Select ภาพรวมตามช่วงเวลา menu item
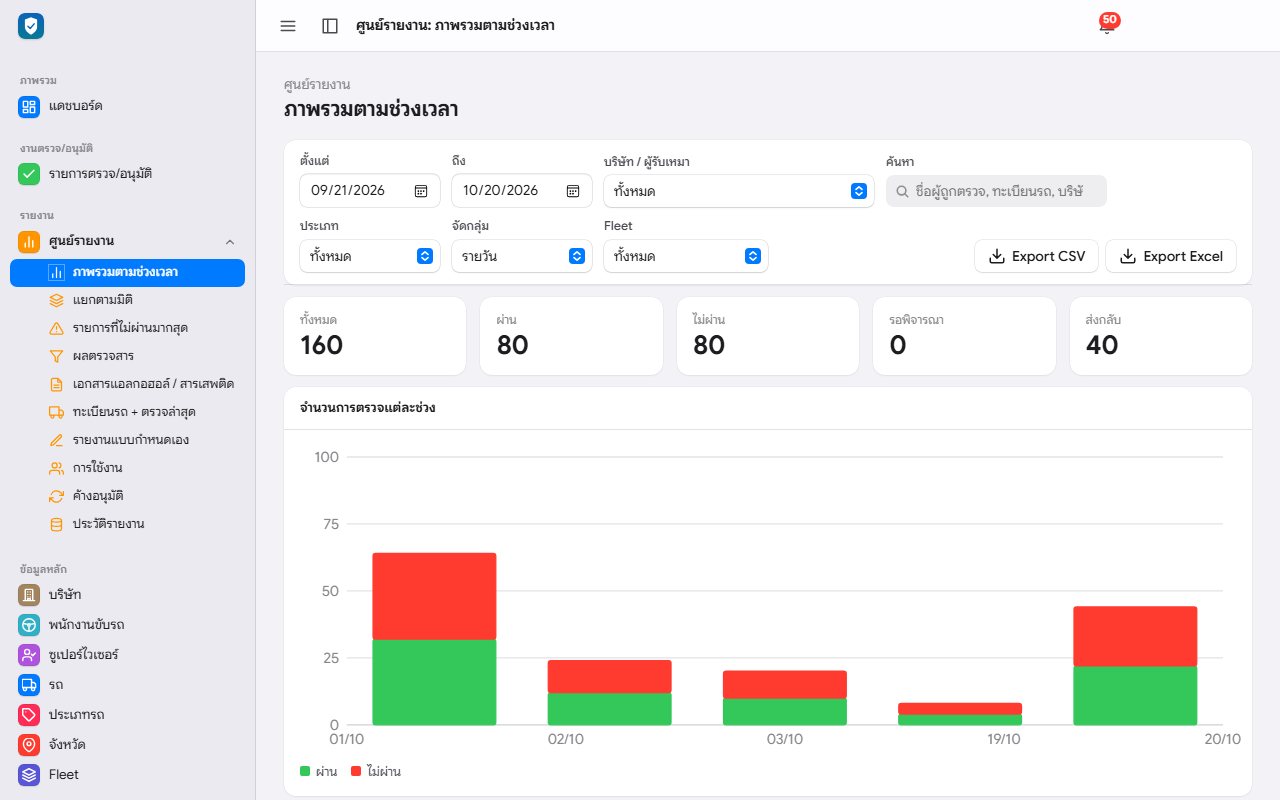 (x=127, y=272)
